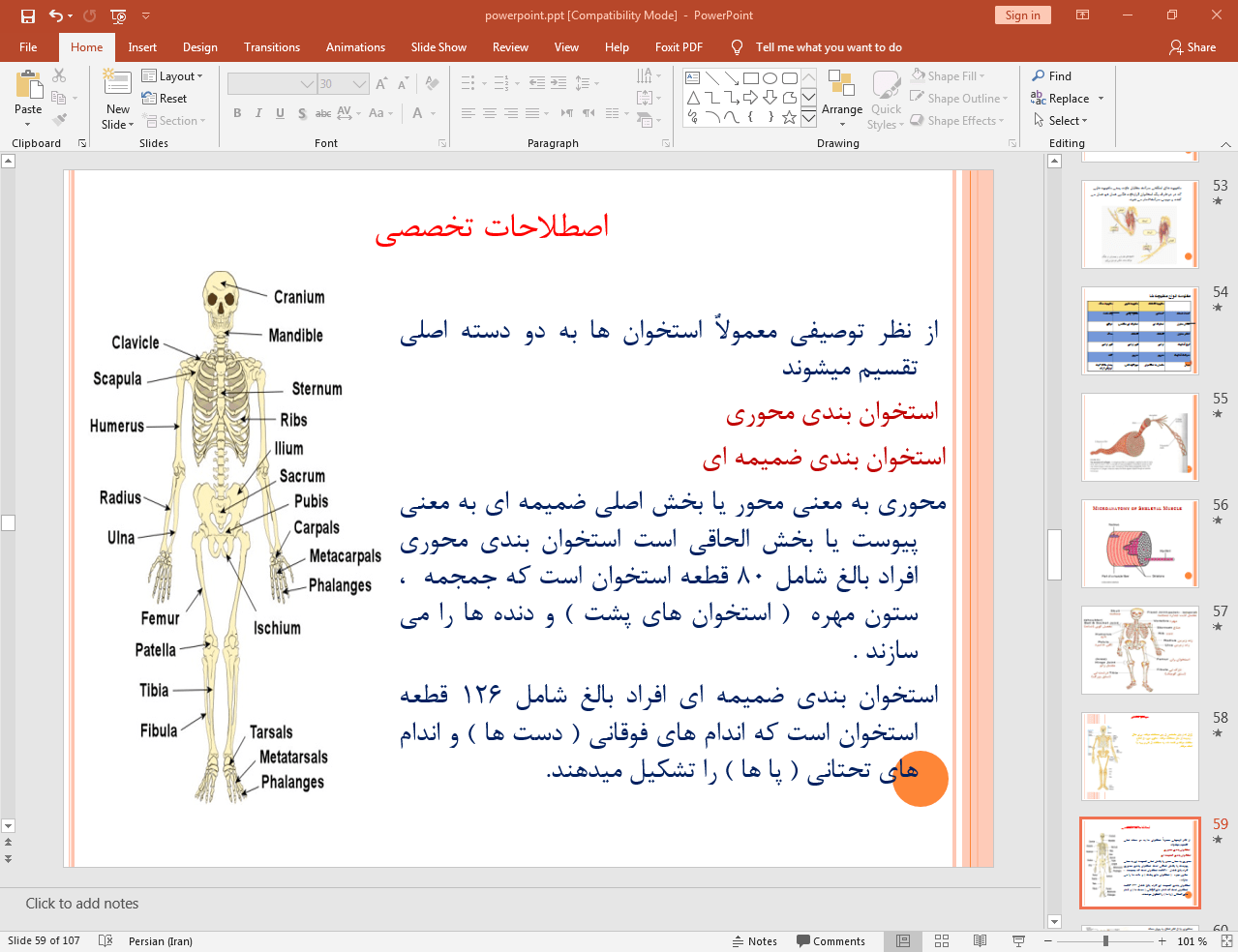Click the Align Left paragraph icon
Image resolution: width=1238 pixels, height=952 pixels.
click(x=468, y=113)
